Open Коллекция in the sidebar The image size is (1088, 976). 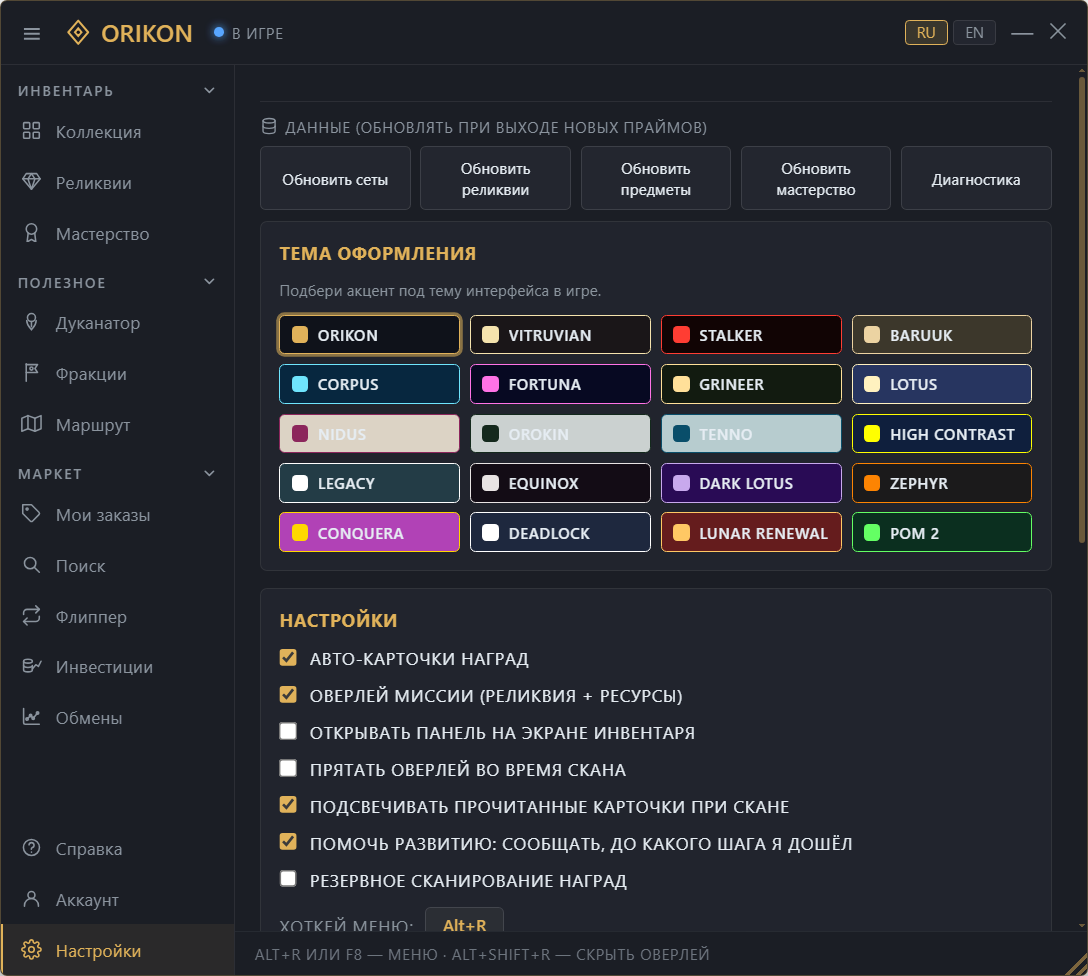tap(117, 131)
